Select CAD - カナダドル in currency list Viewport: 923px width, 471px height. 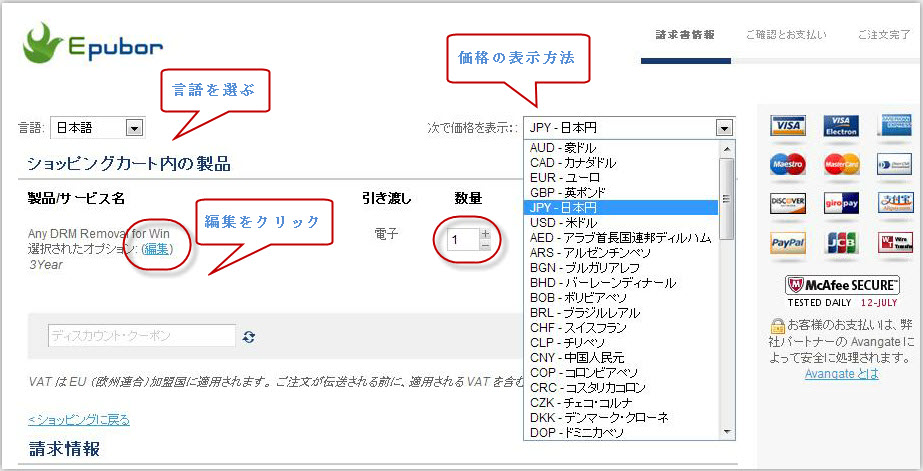622,162
